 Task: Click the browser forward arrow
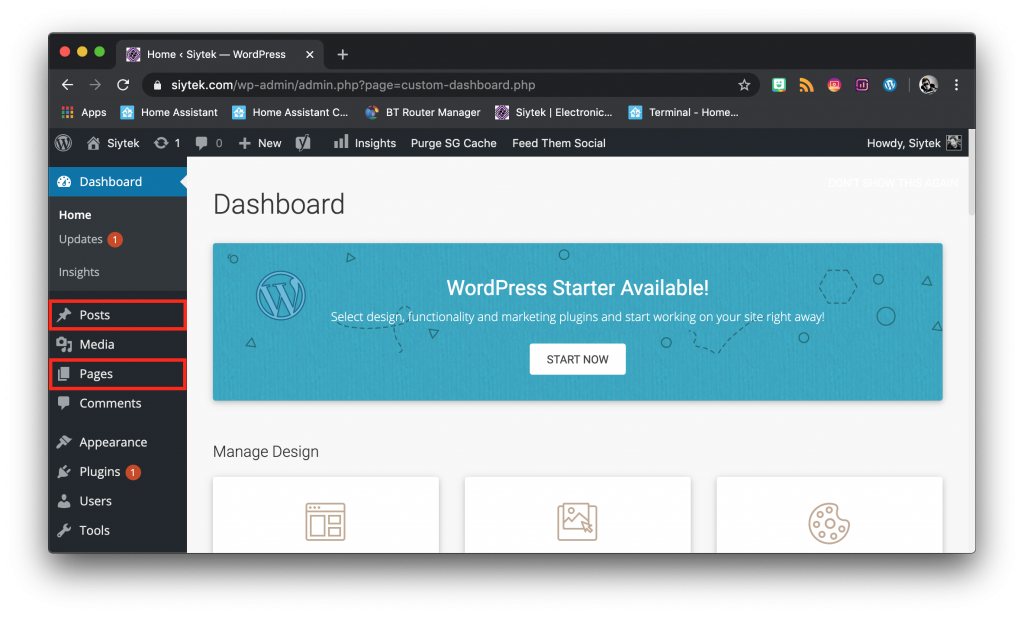pyautogui.click(x=95, y=85)
